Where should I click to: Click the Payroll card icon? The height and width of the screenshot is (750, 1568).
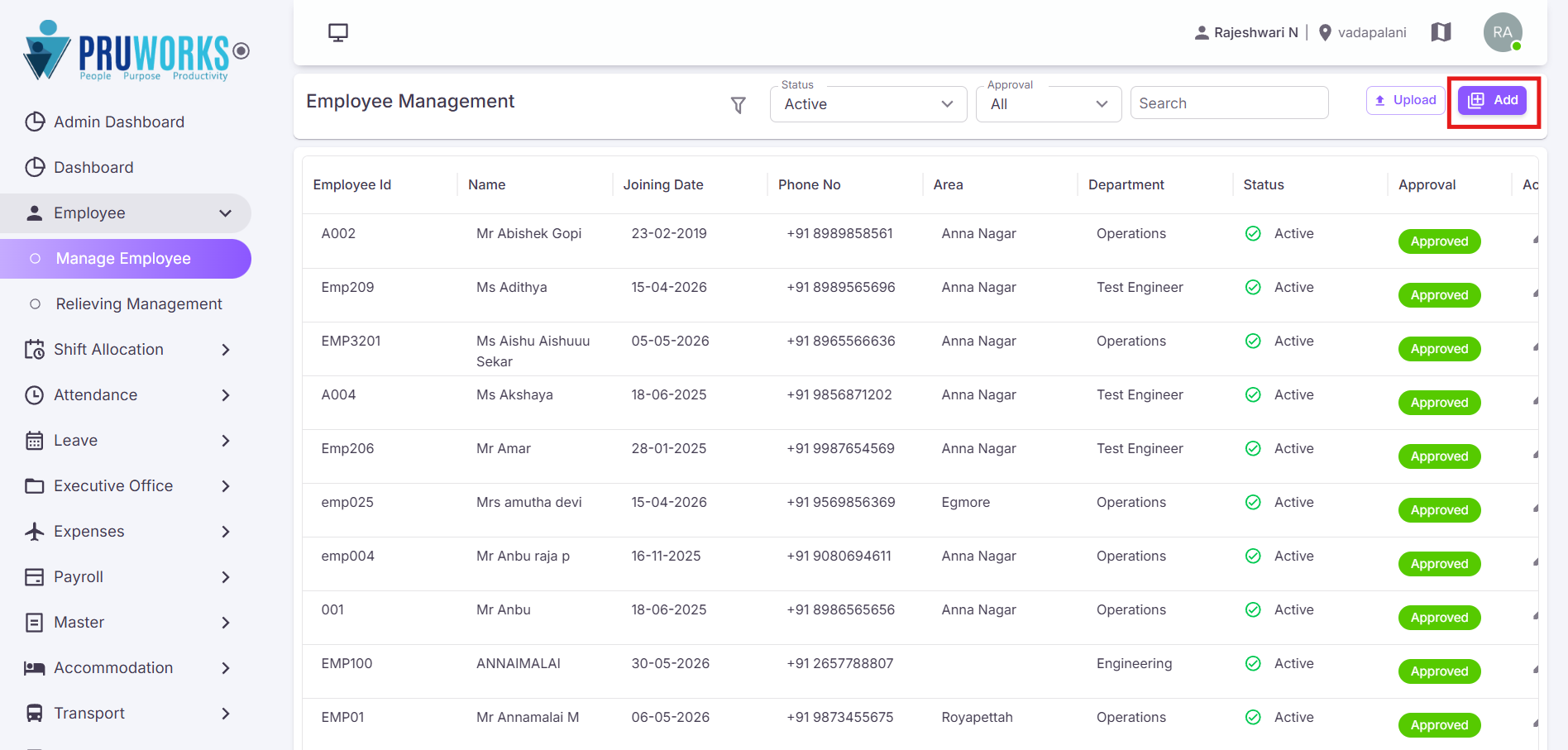click(35, 577)
